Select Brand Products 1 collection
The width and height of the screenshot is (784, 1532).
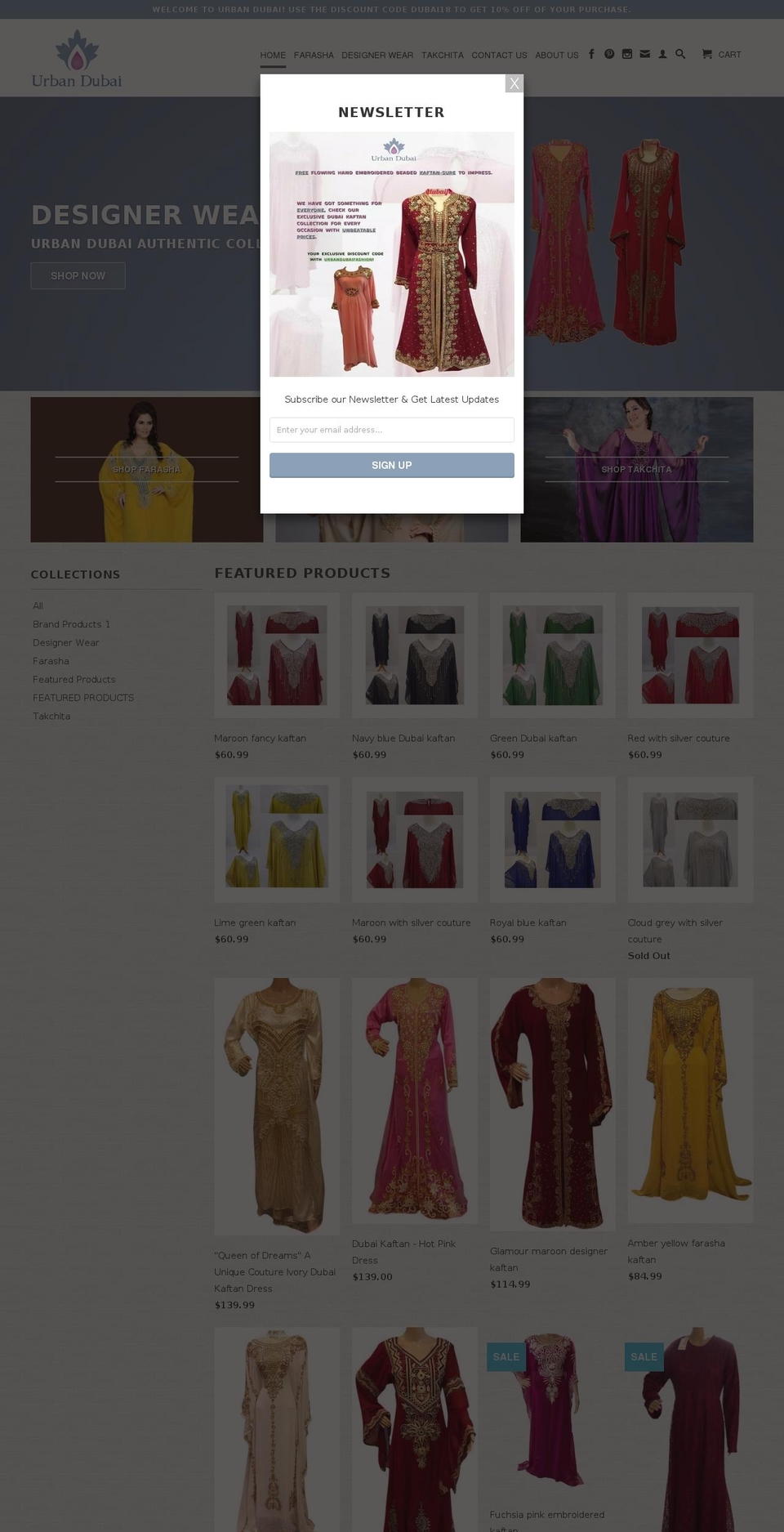point(71,624)
